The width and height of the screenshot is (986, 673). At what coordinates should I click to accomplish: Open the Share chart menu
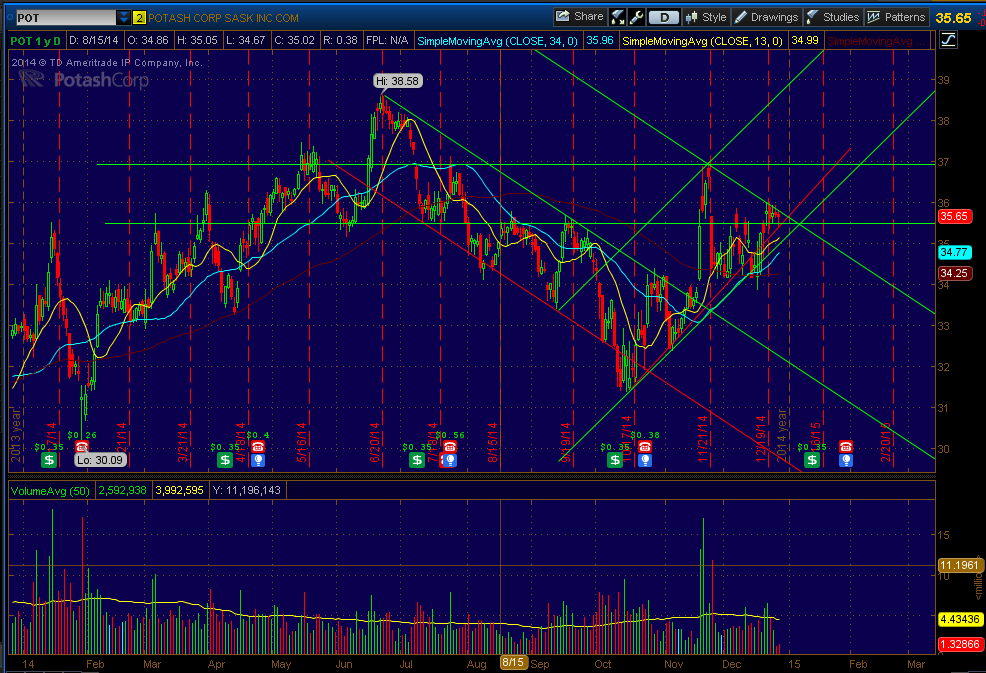[580, 17]
